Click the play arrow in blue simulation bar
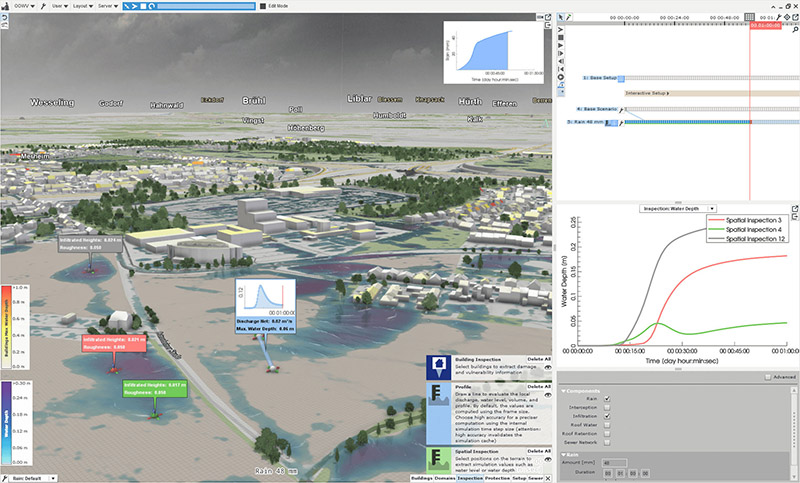800x483 pixels. click(x=135, y=6)
